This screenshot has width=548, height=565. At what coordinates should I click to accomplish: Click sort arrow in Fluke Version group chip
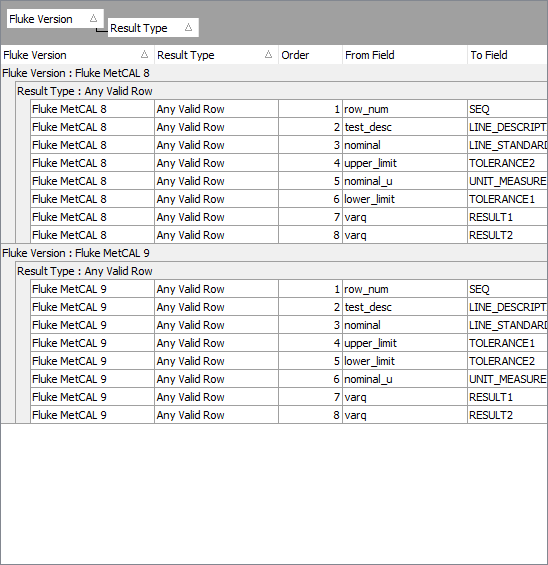[x=93, y=18]
